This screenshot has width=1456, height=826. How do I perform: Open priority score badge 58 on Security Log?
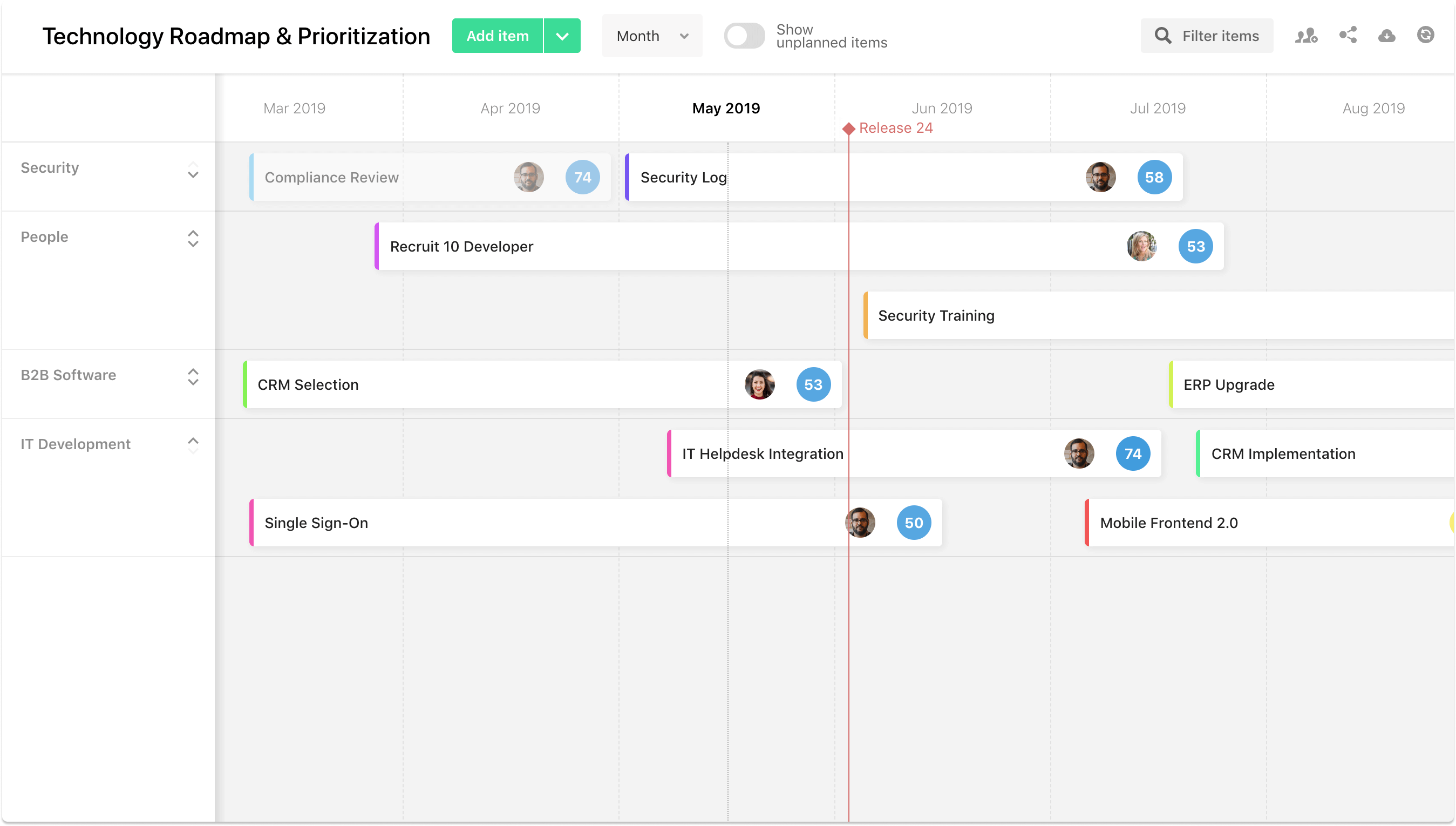pyautogui.click(x=1154, y=177)
